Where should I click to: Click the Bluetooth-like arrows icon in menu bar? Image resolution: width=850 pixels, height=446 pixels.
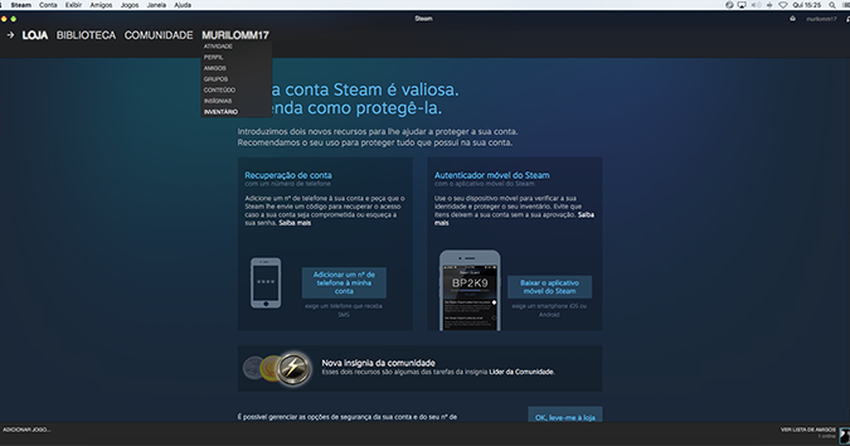point(769,5)
